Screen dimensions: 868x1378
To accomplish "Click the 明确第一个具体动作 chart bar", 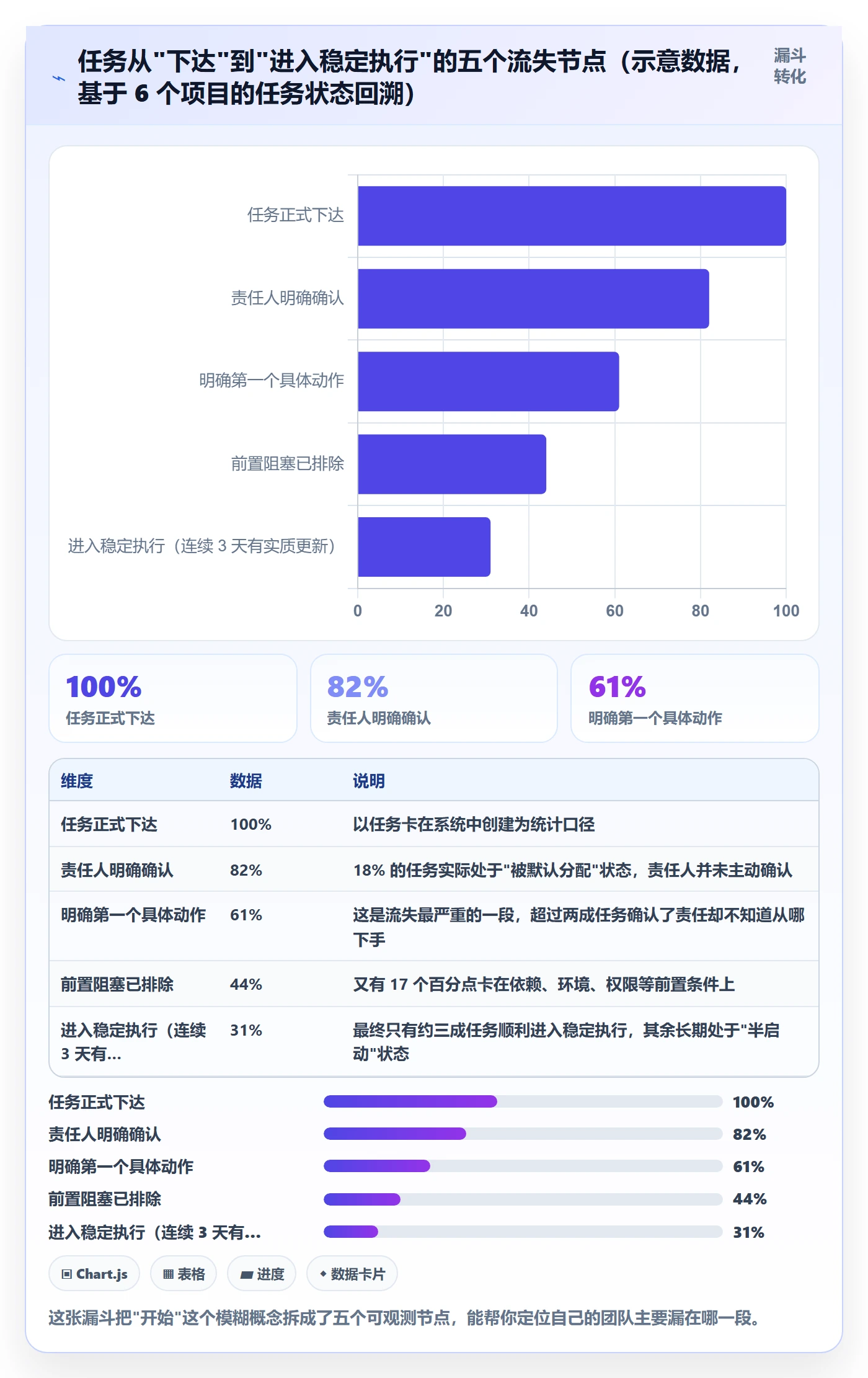I will point(489,381).
